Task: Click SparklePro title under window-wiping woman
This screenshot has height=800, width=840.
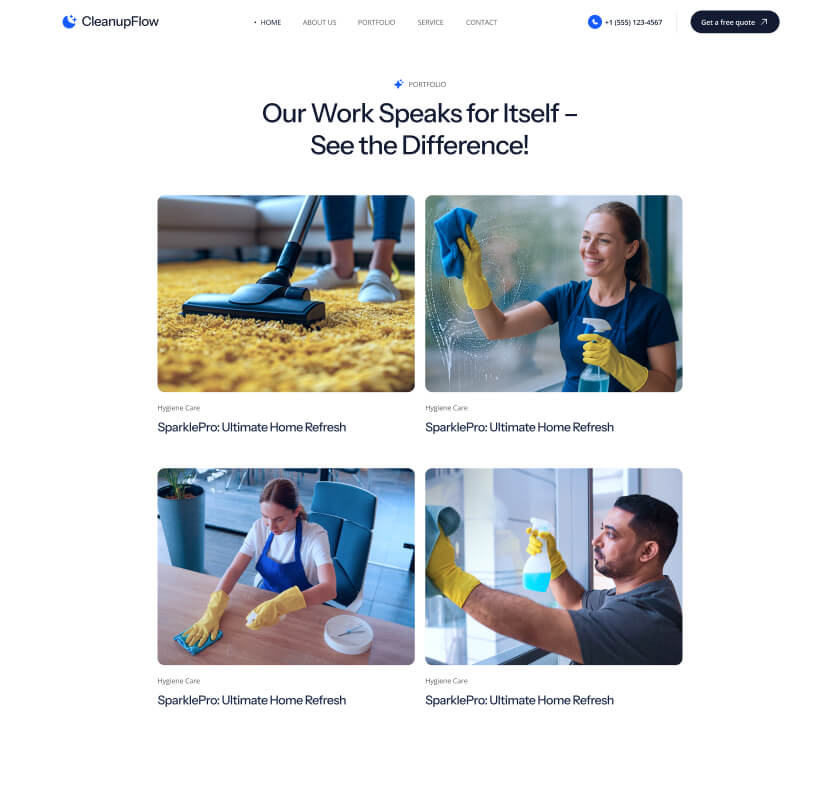Action: tap(519, 427)
